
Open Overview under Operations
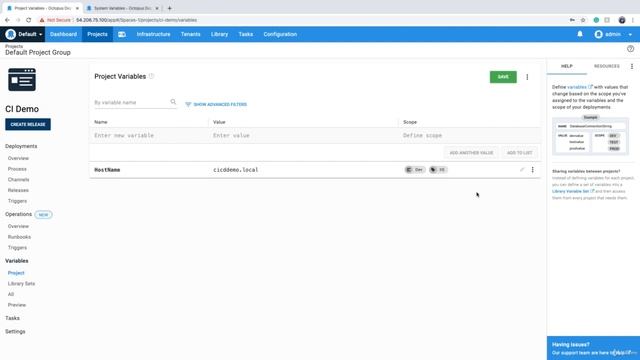click(18, 226)
